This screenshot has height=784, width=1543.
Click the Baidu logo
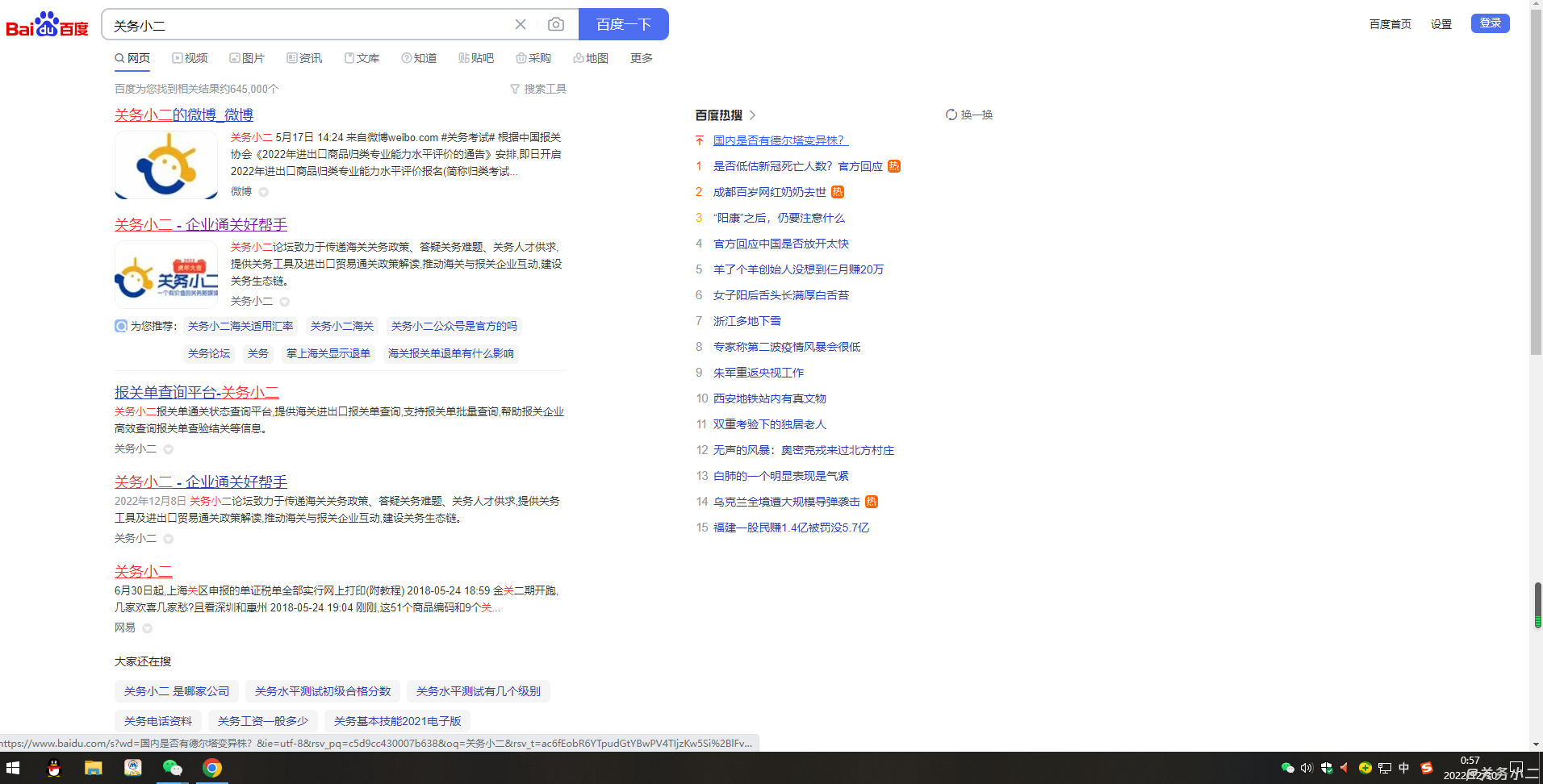pos(47,25)
